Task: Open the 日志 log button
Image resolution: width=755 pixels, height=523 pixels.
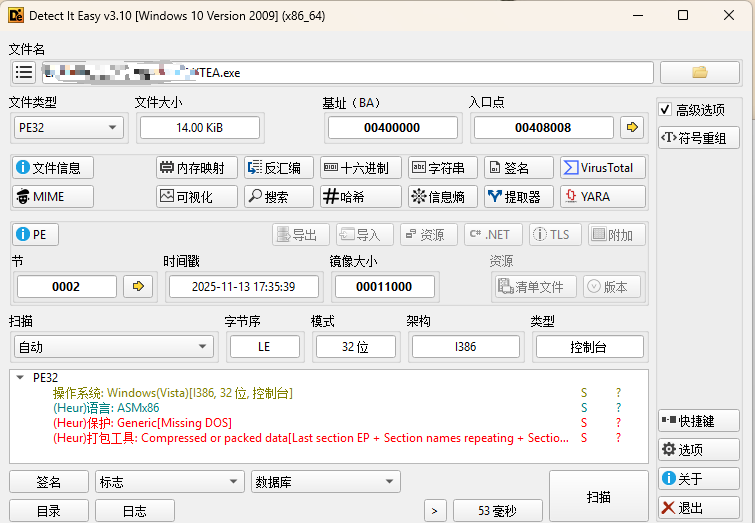Action: [134, 510]
